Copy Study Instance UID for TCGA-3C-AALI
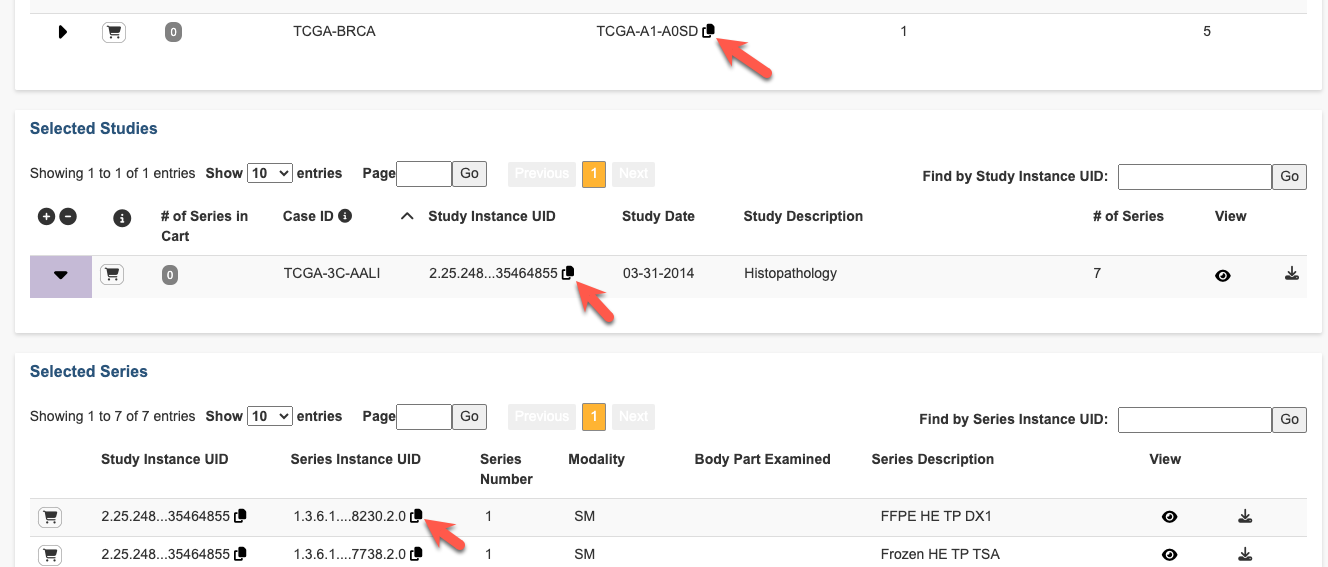The height and width of the screenshot is (567, 1328). point(568,273)
